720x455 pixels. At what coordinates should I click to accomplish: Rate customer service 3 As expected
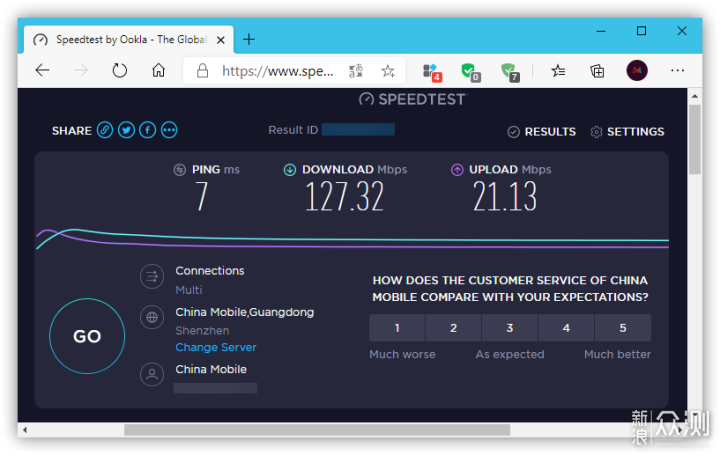pos(510,328)
